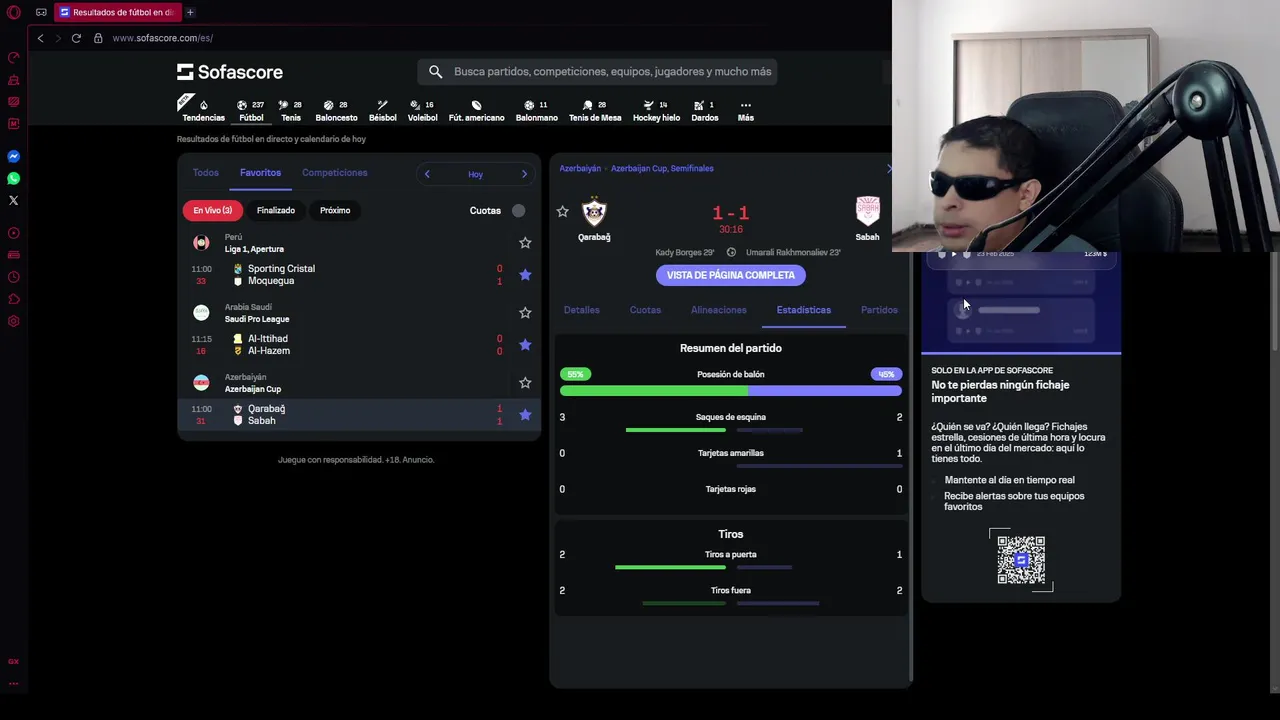1280x720 pixels.
Task: Open Messenger in the browser sidebar
Action: [x=13, y=156]
